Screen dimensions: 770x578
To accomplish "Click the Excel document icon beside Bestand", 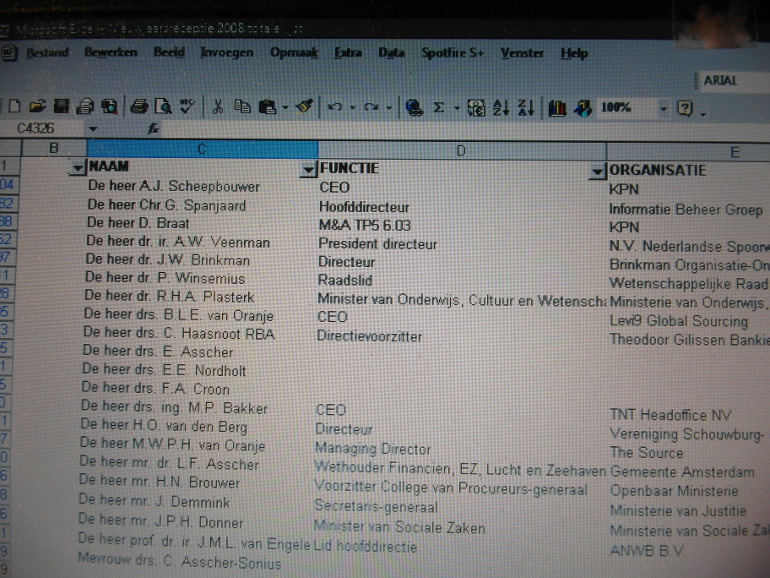I will pos(9,53).
